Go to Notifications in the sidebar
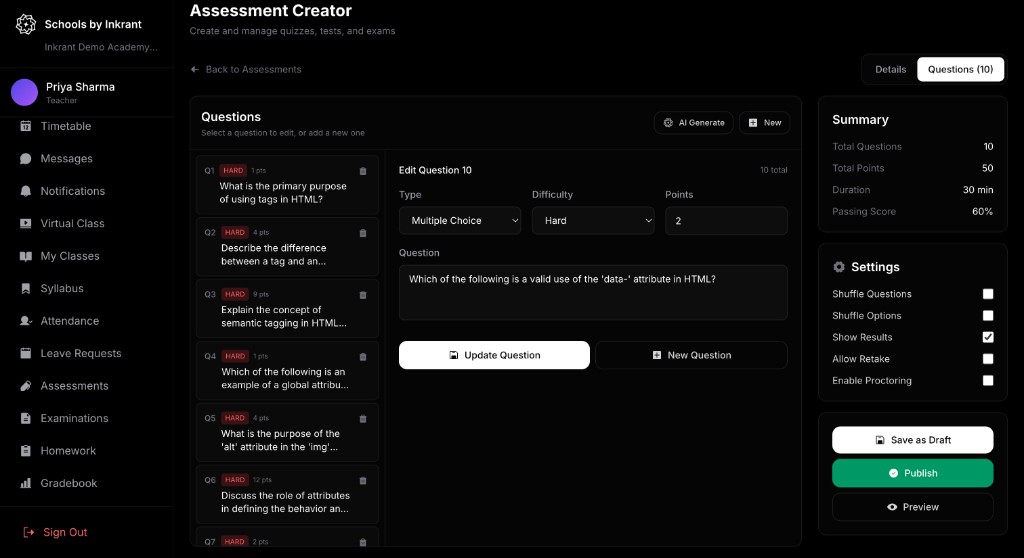 pyautogui.click(x=72, y=191)
